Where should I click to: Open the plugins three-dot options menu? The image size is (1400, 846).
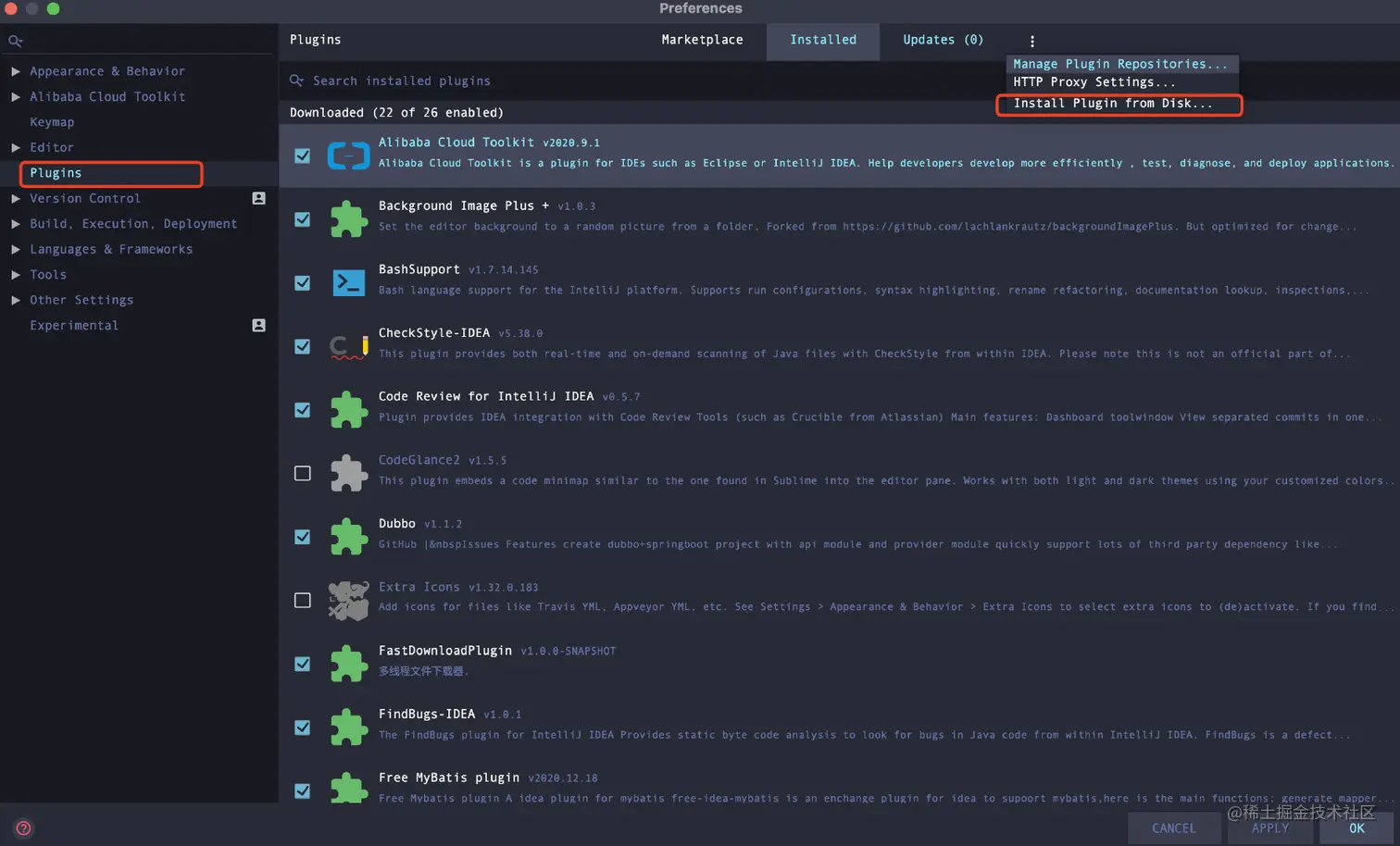pos(1032,41)
